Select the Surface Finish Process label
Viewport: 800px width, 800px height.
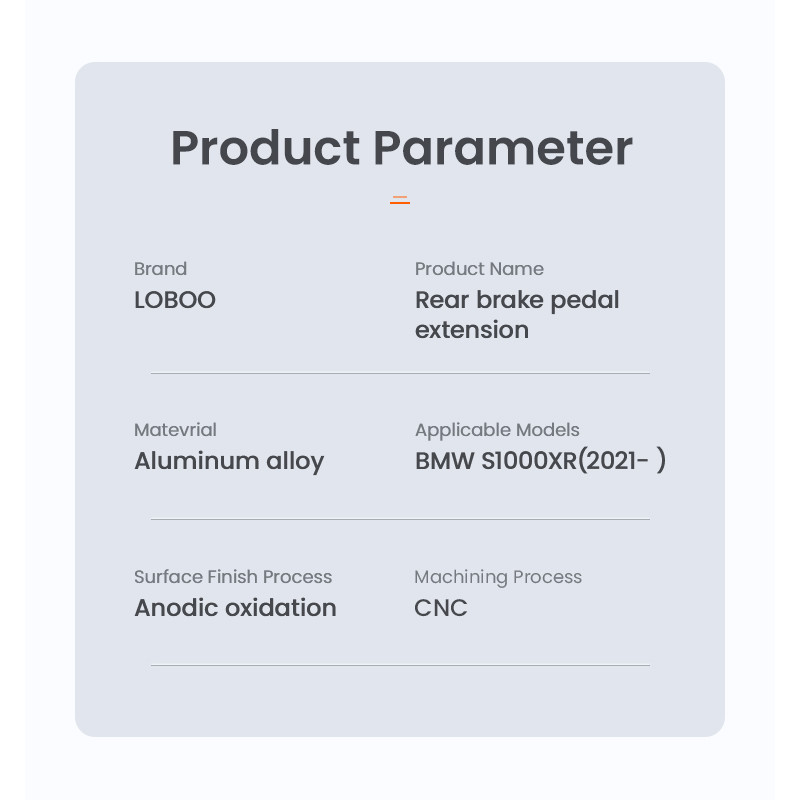[233, 577]
